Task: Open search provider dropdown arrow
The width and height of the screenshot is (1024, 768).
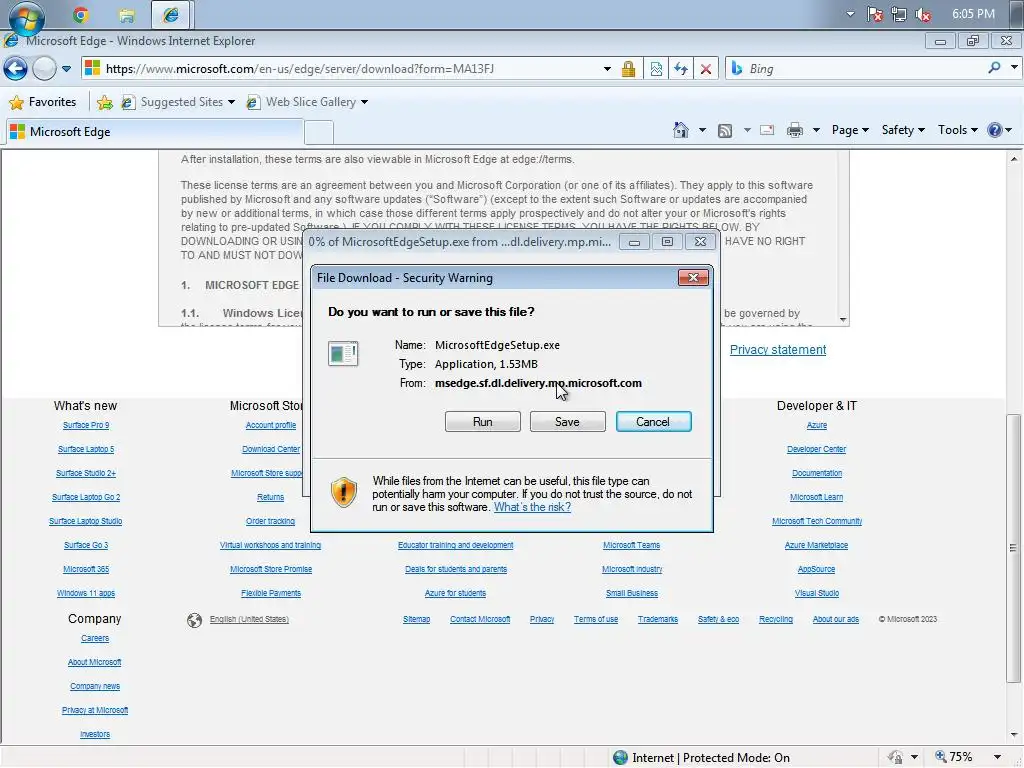Action: point(1014,67)
